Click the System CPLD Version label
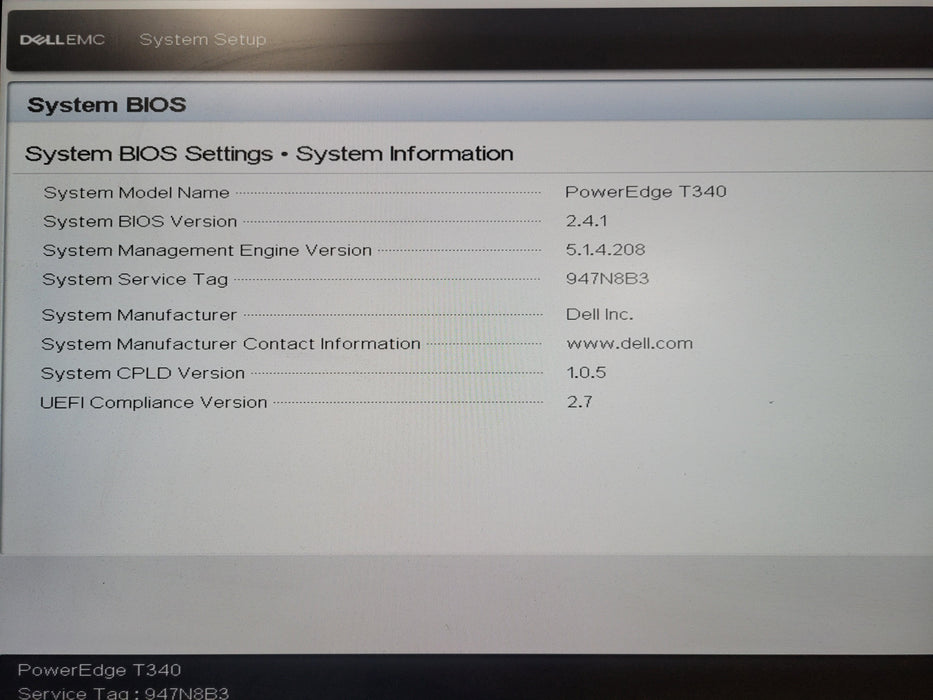The width and height of the screenshot is (933, 700). point(143,373)
